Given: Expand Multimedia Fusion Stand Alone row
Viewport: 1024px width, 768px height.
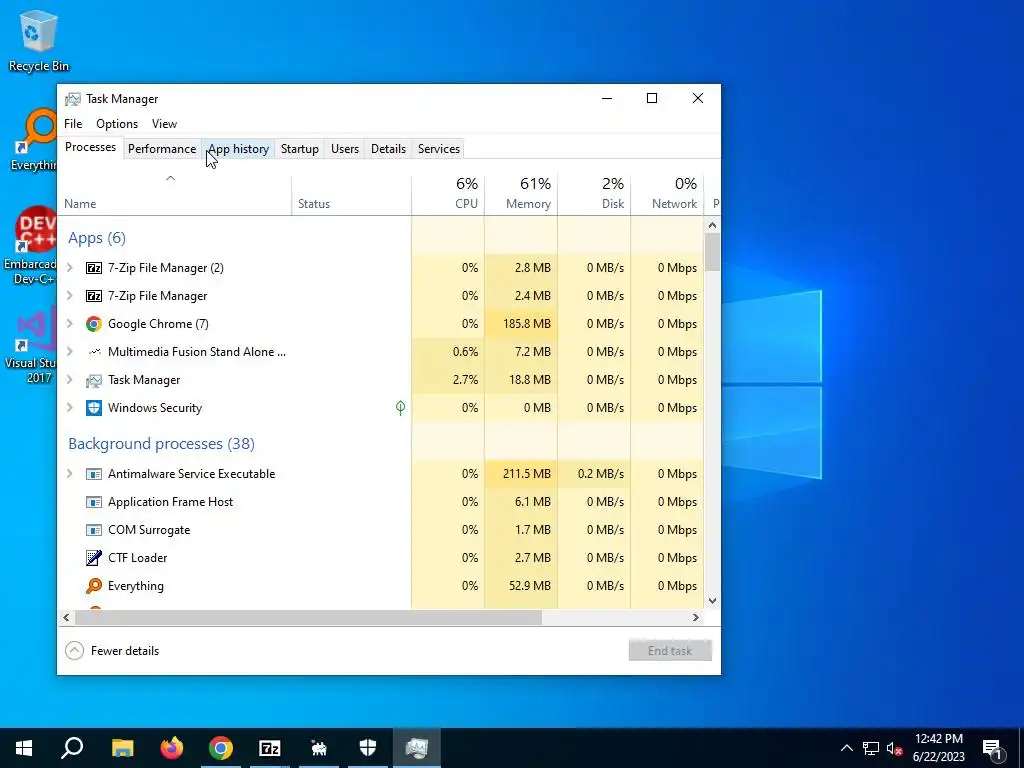Looking at the screenshot, I should (70, 352).
